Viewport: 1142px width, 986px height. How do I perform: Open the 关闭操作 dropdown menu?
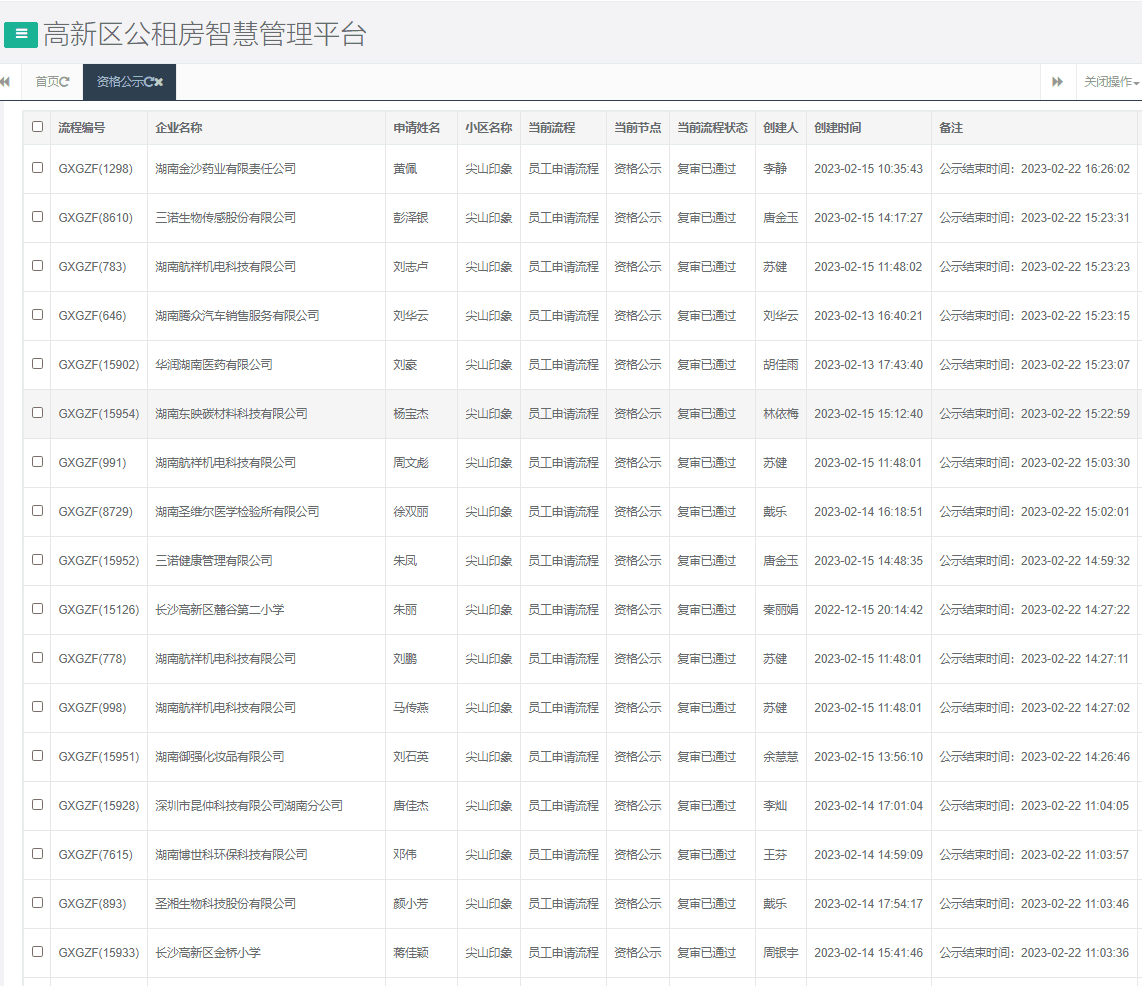(1111, 82)
